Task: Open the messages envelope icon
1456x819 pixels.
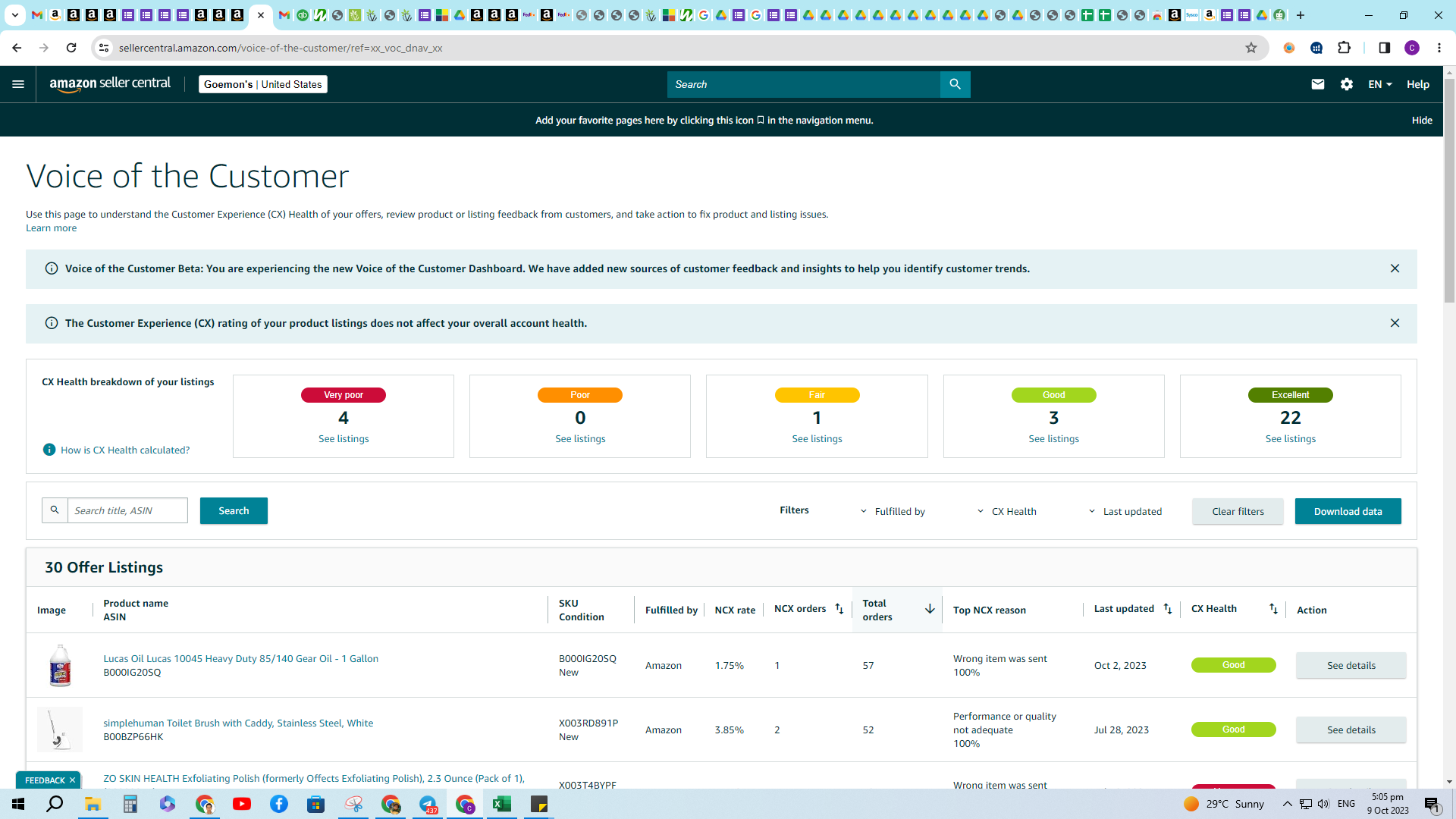Action: (1318, 84)
